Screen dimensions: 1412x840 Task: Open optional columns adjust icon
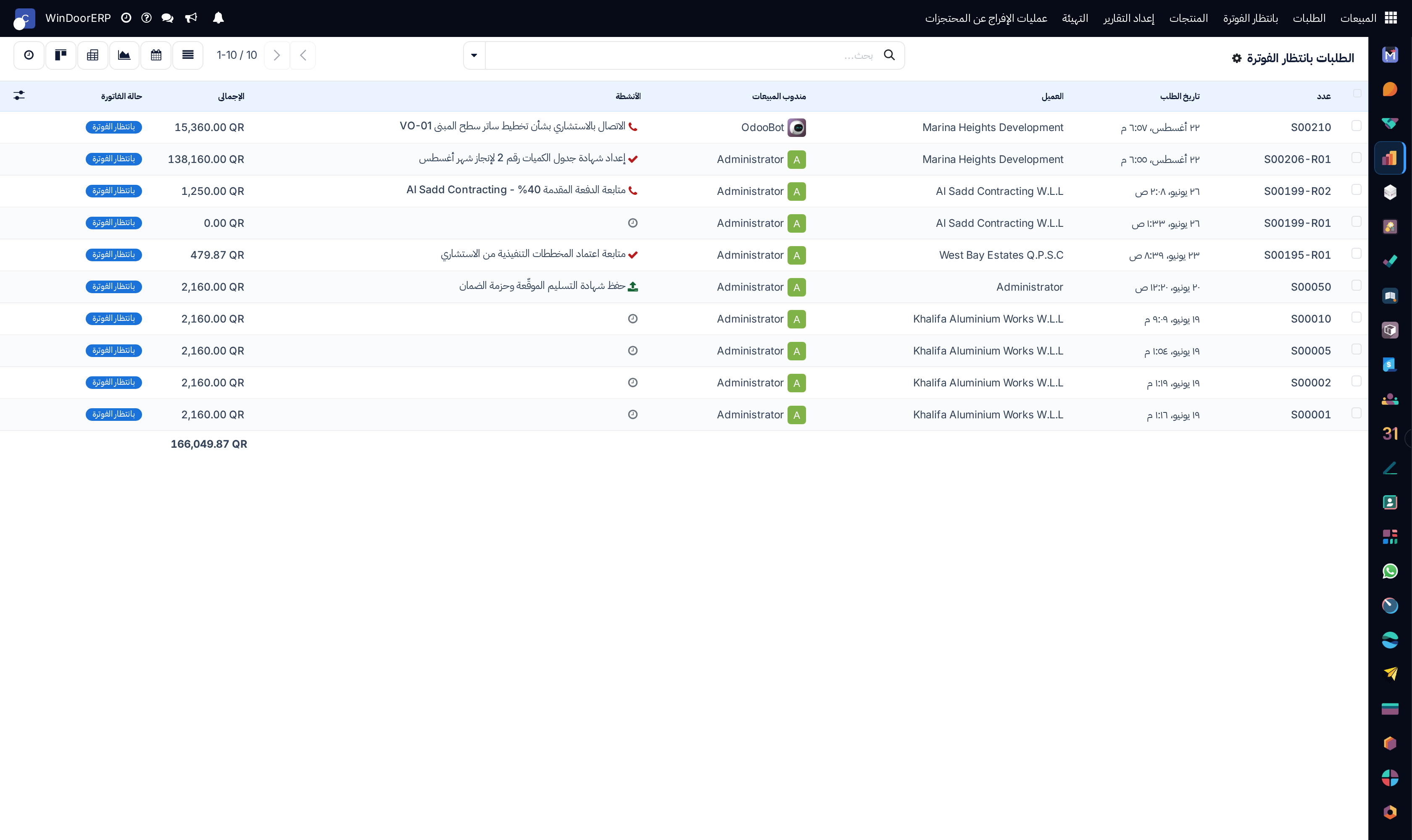pyautogui.click(x=19, y=96)
